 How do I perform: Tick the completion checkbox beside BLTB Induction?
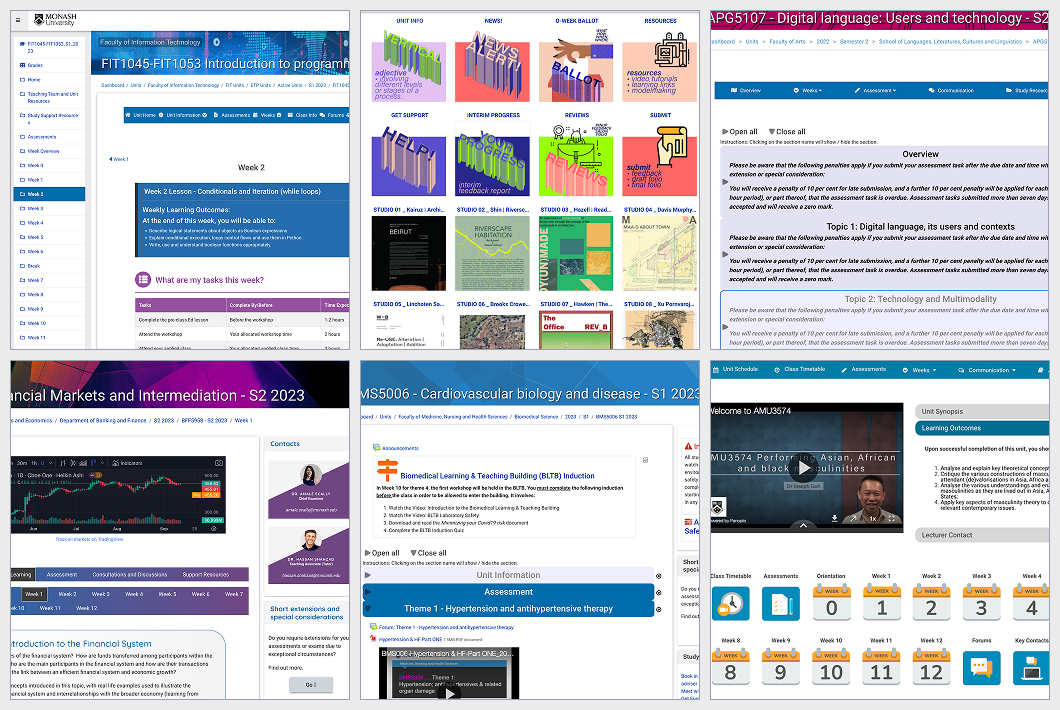(645, 460)
